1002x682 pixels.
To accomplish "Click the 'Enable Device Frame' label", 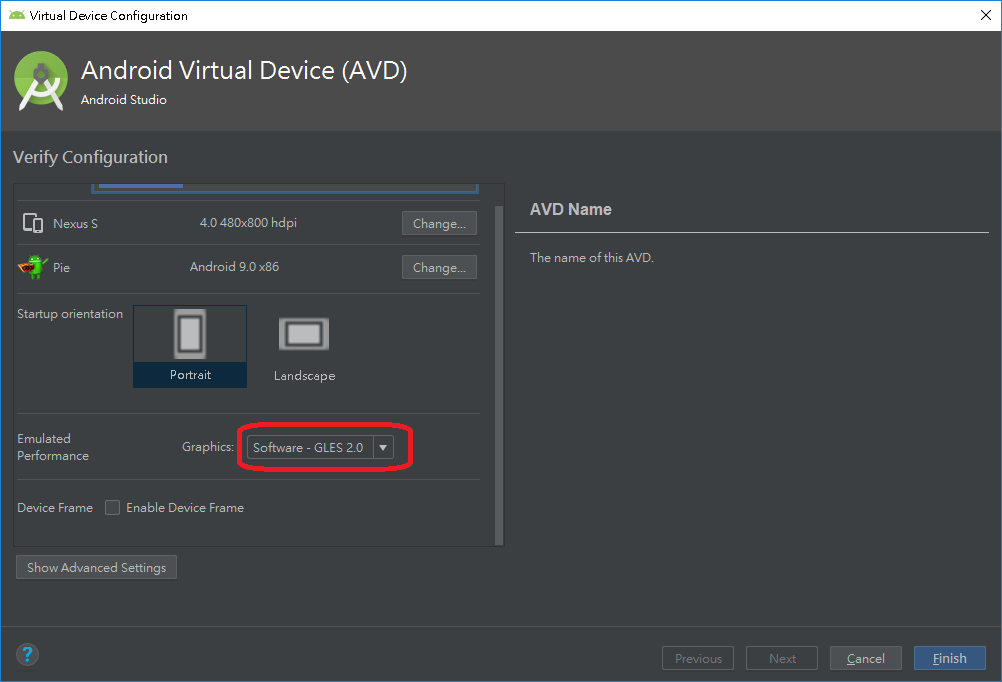I will [x=185, y=508].
